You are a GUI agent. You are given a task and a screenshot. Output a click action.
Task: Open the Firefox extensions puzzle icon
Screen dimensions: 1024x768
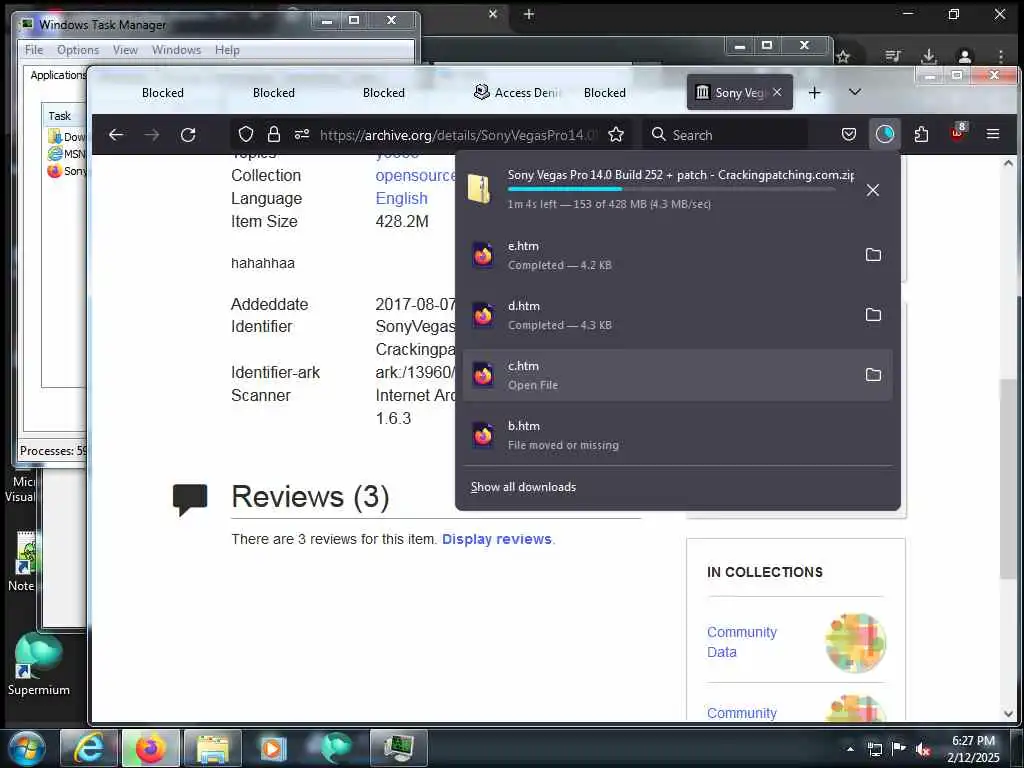[x=921, y=135]
